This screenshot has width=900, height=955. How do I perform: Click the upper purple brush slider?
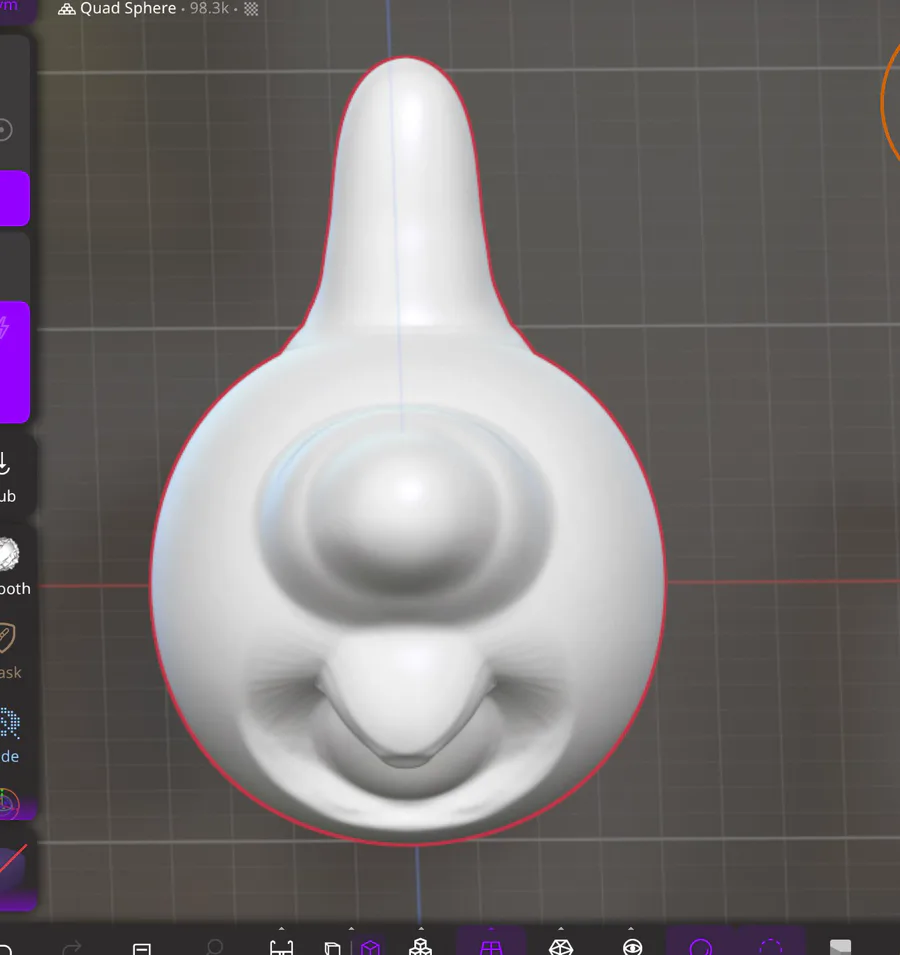13,199
